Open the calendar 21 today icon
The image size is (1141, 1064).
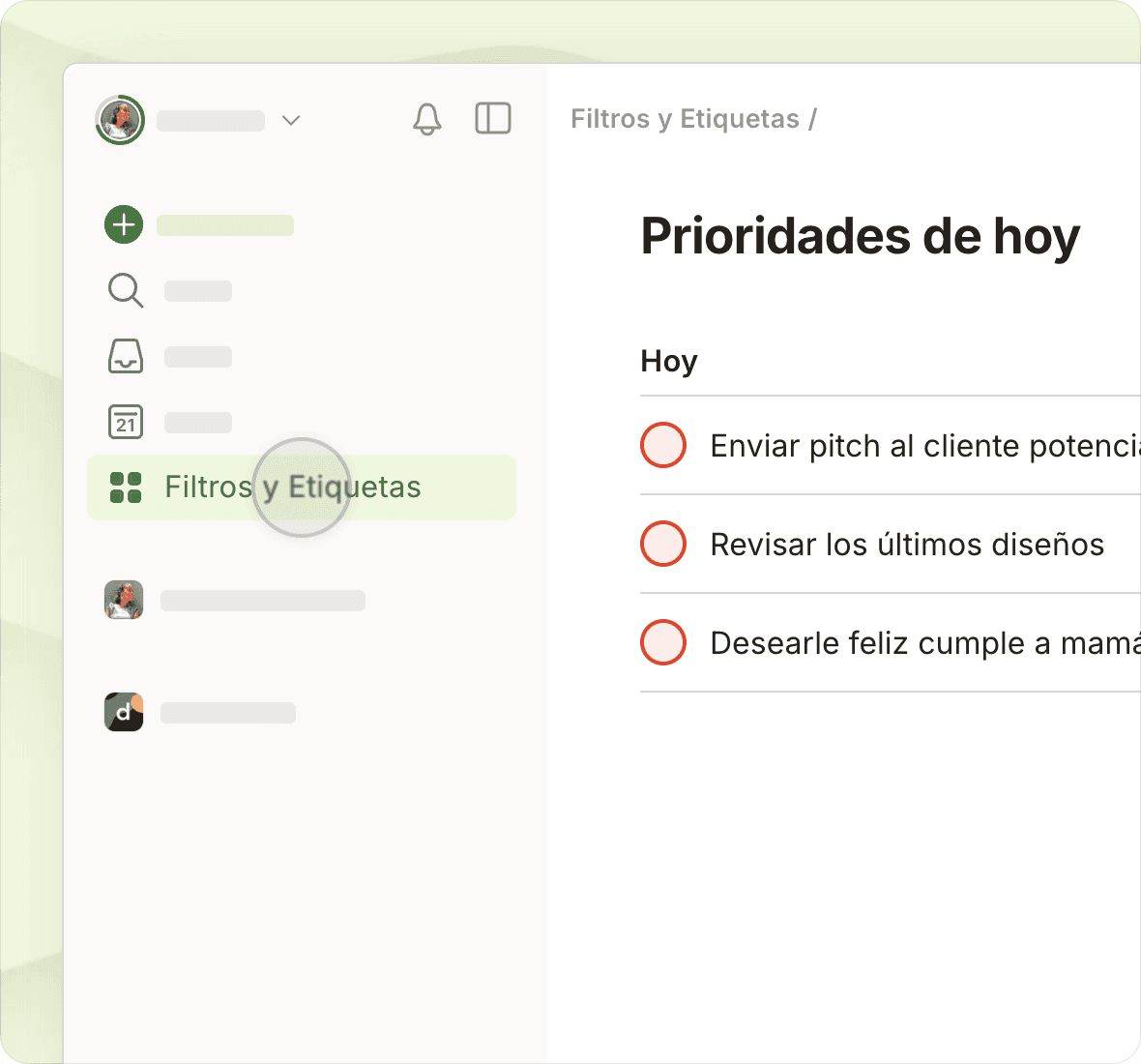click(x=125, y=422)
